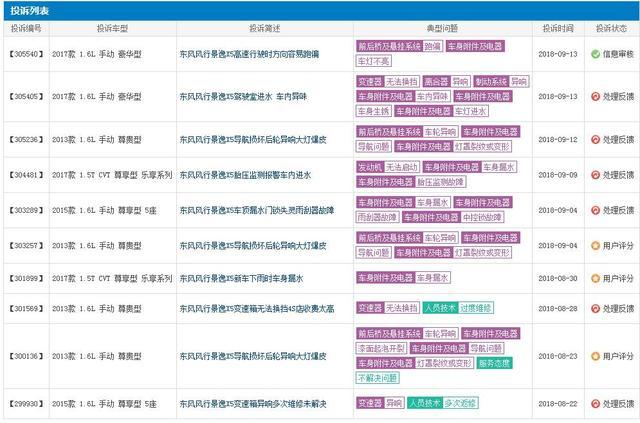Click 不解决问题 tag in row 300136
Viewport: 640px width, 423px height.
click(378, 378)
